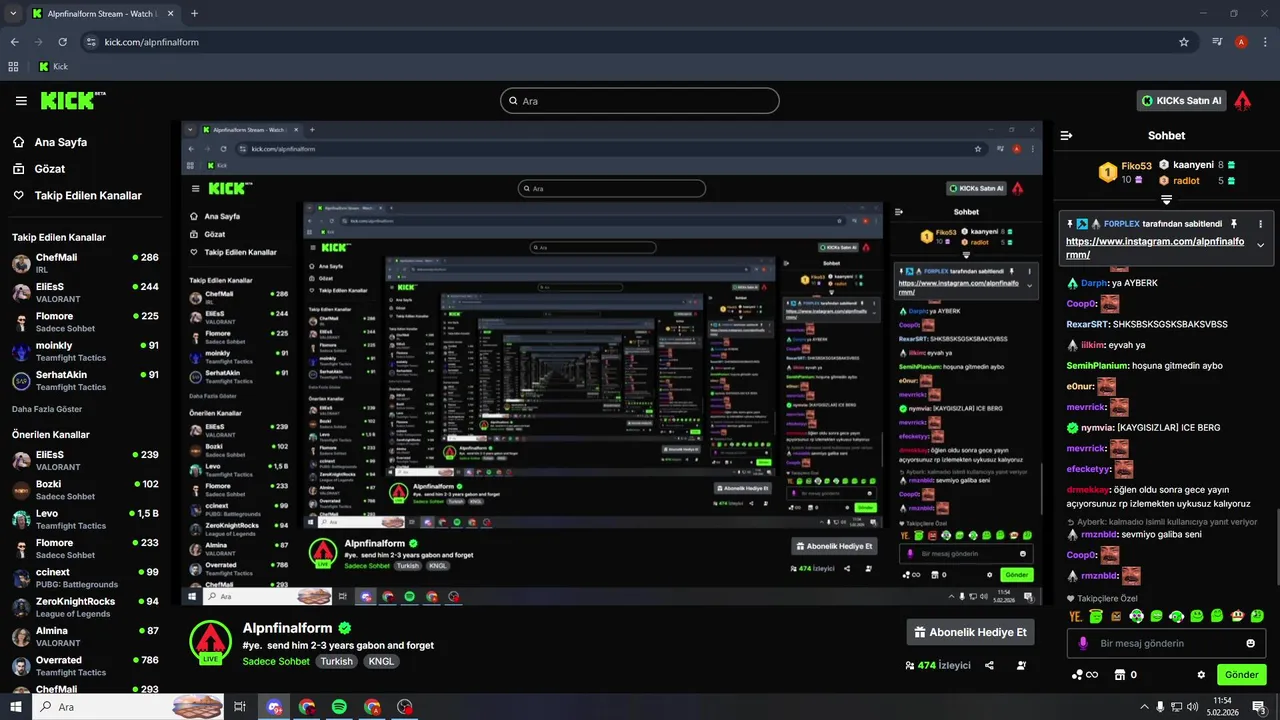Open the notification center with 3 alerts
Image resolution: width=1280 pixels, height=720 pixels.
point(1258,707)
